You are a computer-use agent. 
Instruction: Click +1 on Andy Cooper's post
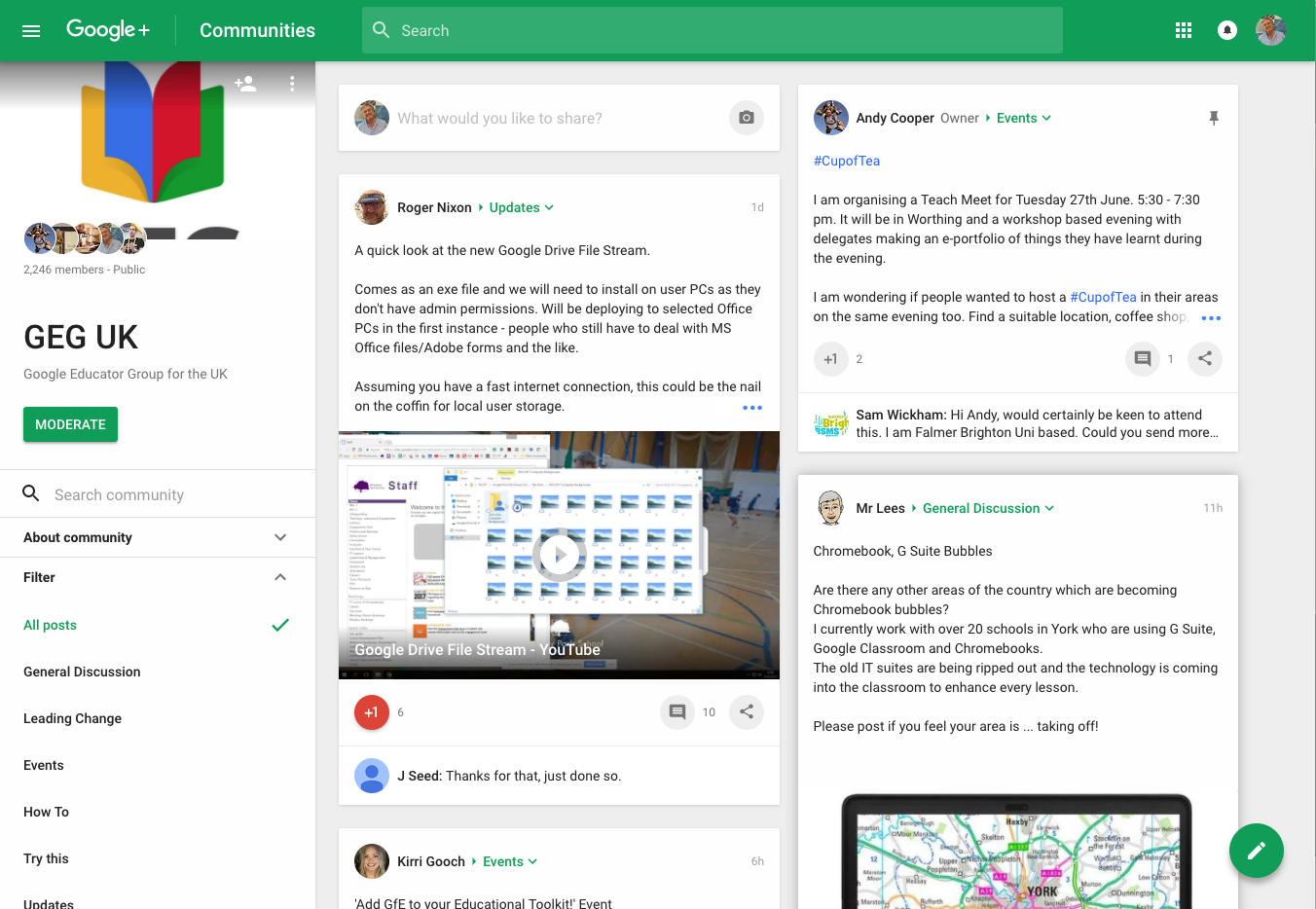tap(830, 359)
